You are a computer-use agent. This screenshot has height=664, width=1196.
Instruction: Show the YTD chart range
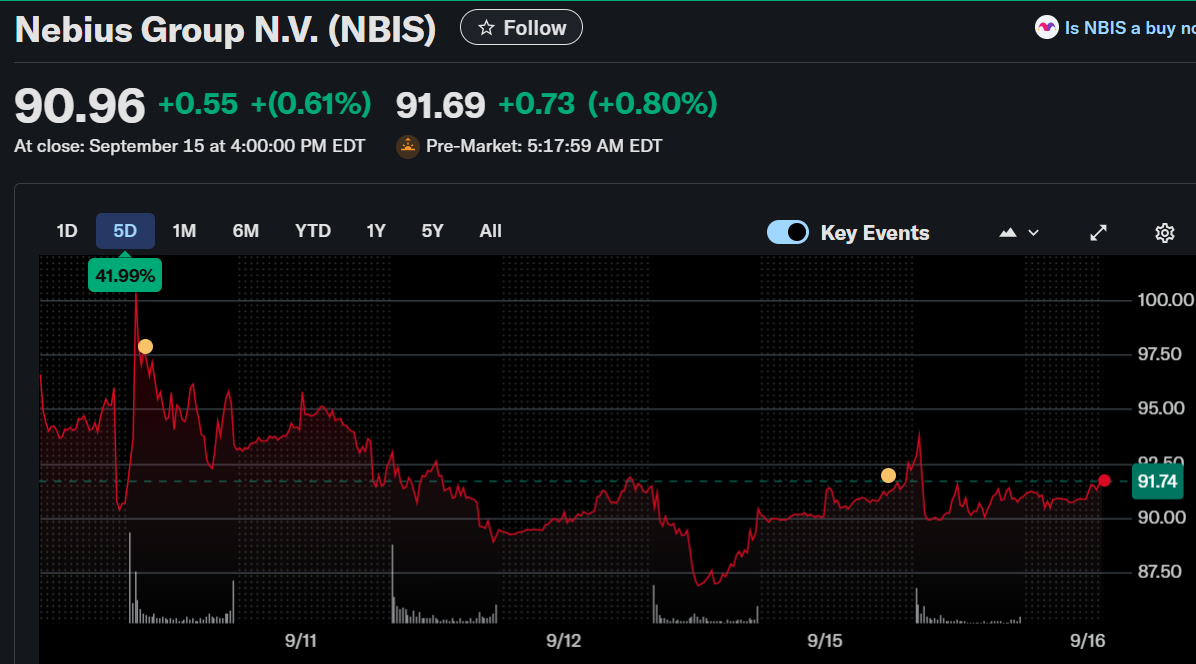[313, 231]
